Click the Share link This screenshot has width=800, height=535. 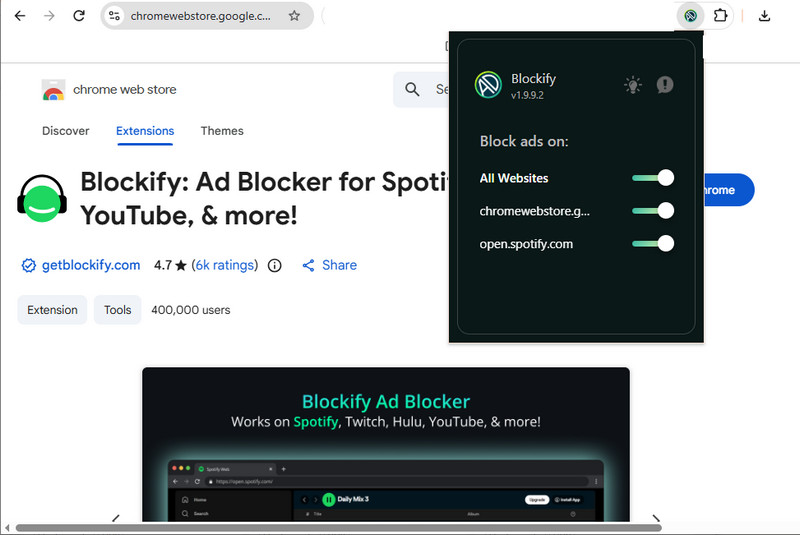[x=339, y=265]
